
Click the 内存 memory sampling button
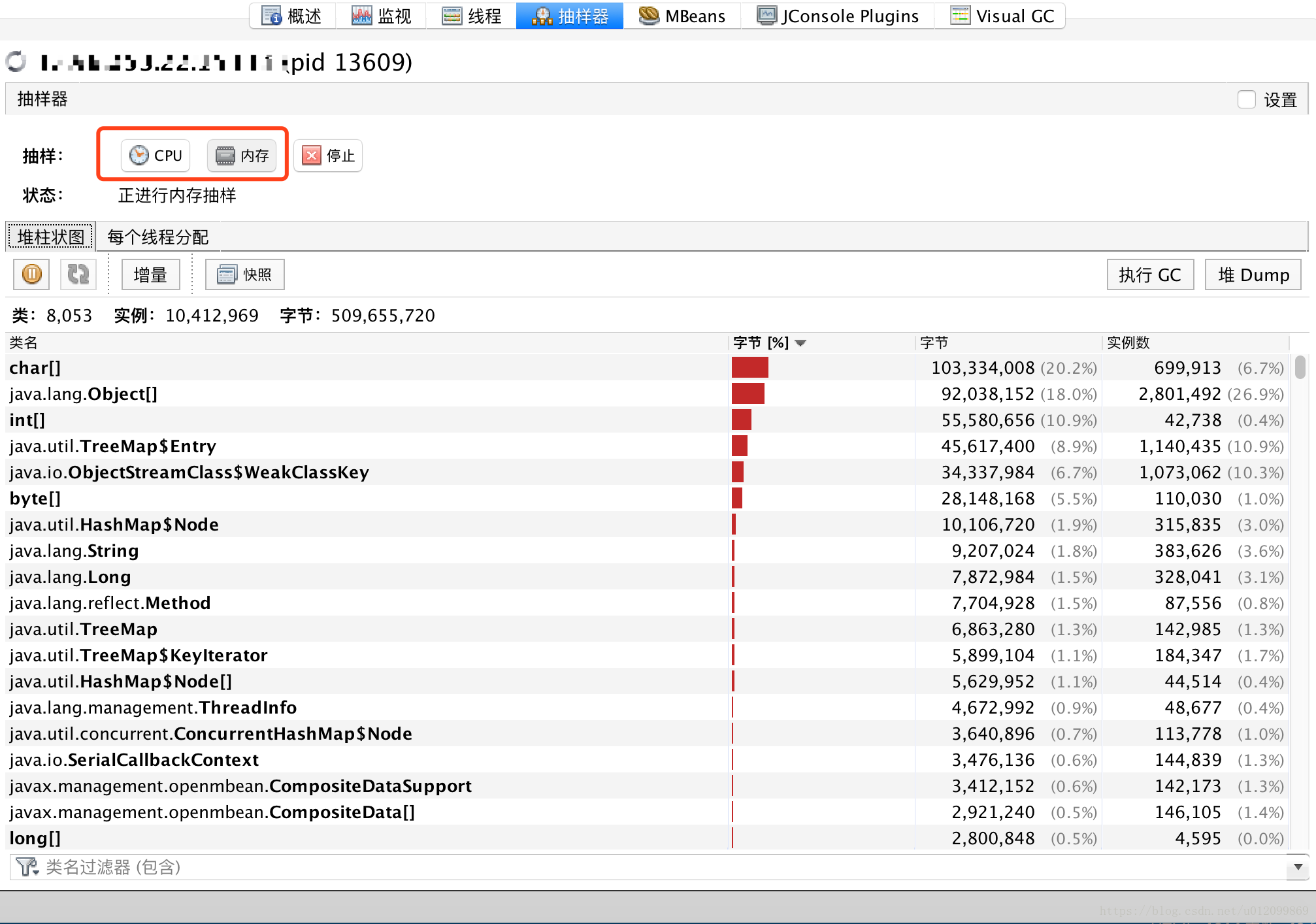point(242,156)
